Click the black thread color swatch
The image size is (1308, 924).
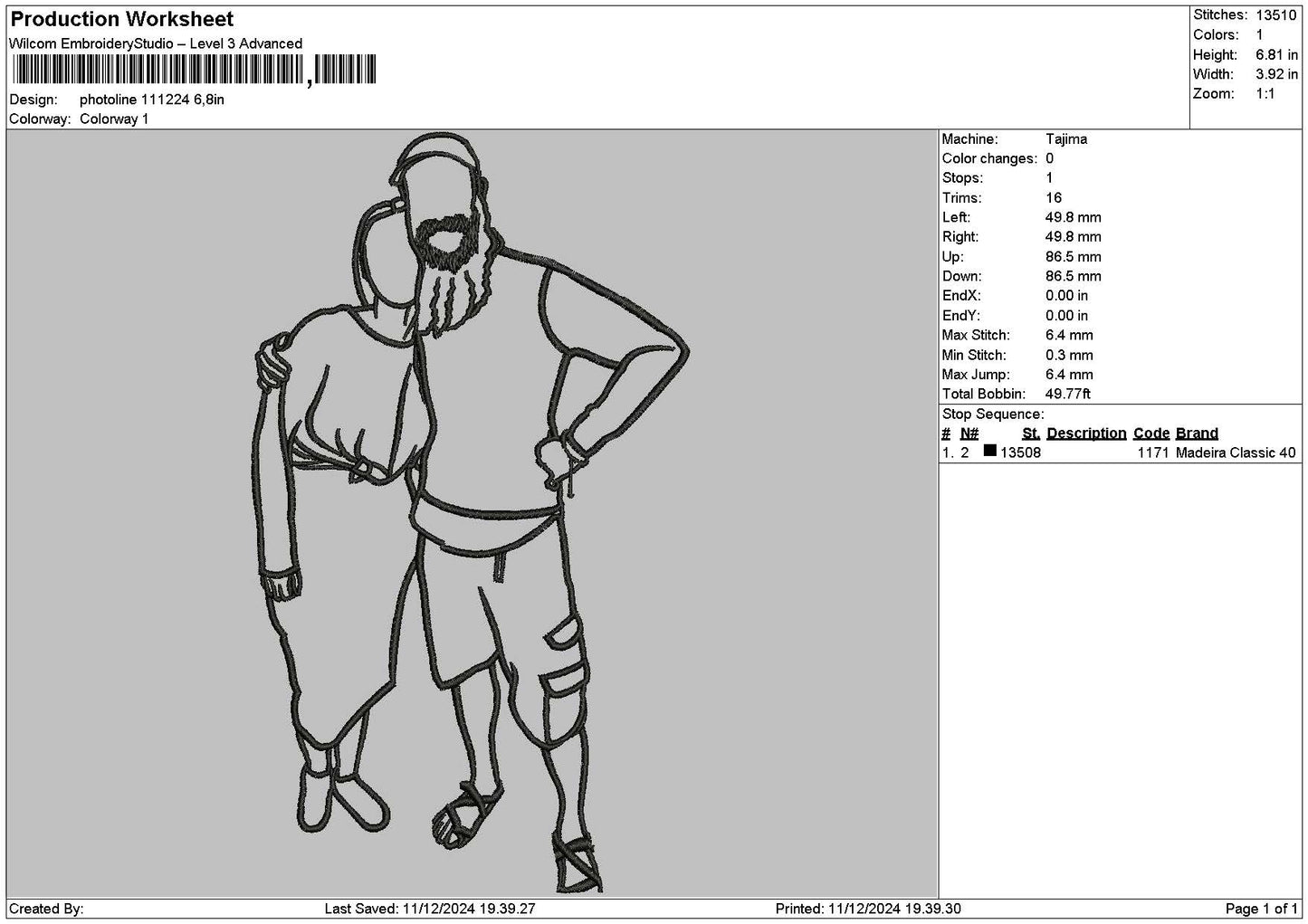989,451
